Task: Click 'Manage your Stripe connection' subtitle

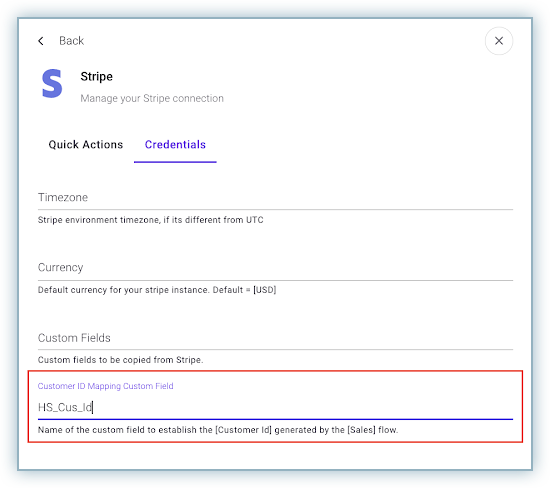Action: pyautogui.click(x=152, y=98)
